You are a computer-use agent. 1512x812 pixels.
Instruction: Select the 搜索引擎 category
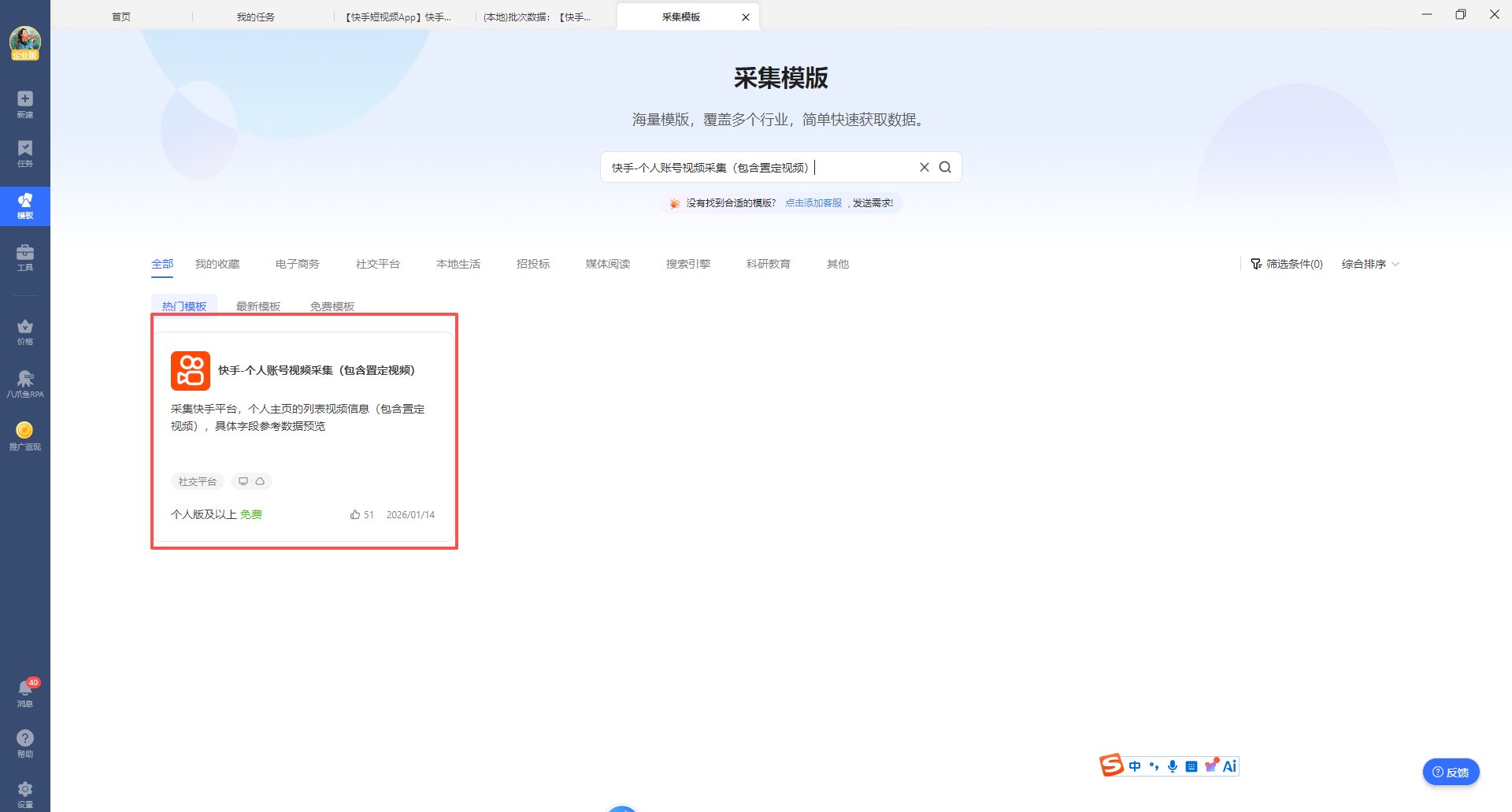[x=688, y=264]
